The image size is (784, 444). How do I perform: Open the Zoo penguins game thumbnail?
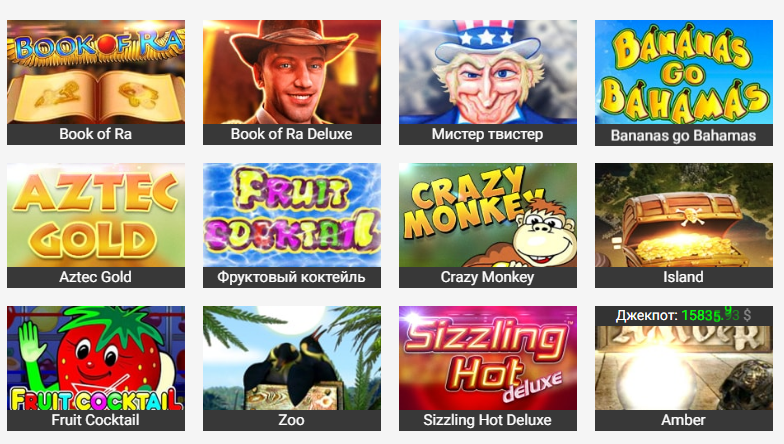pos(292,358)
